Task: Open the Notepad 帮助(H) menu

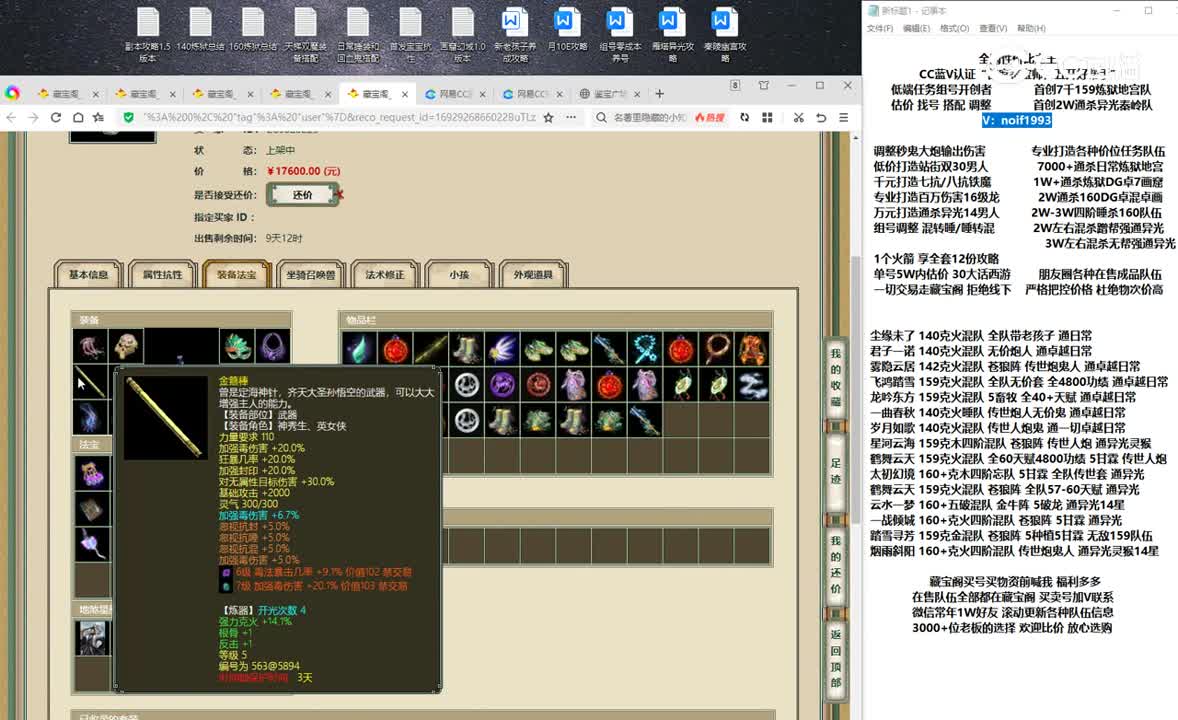Action: tap(1031, 28)
